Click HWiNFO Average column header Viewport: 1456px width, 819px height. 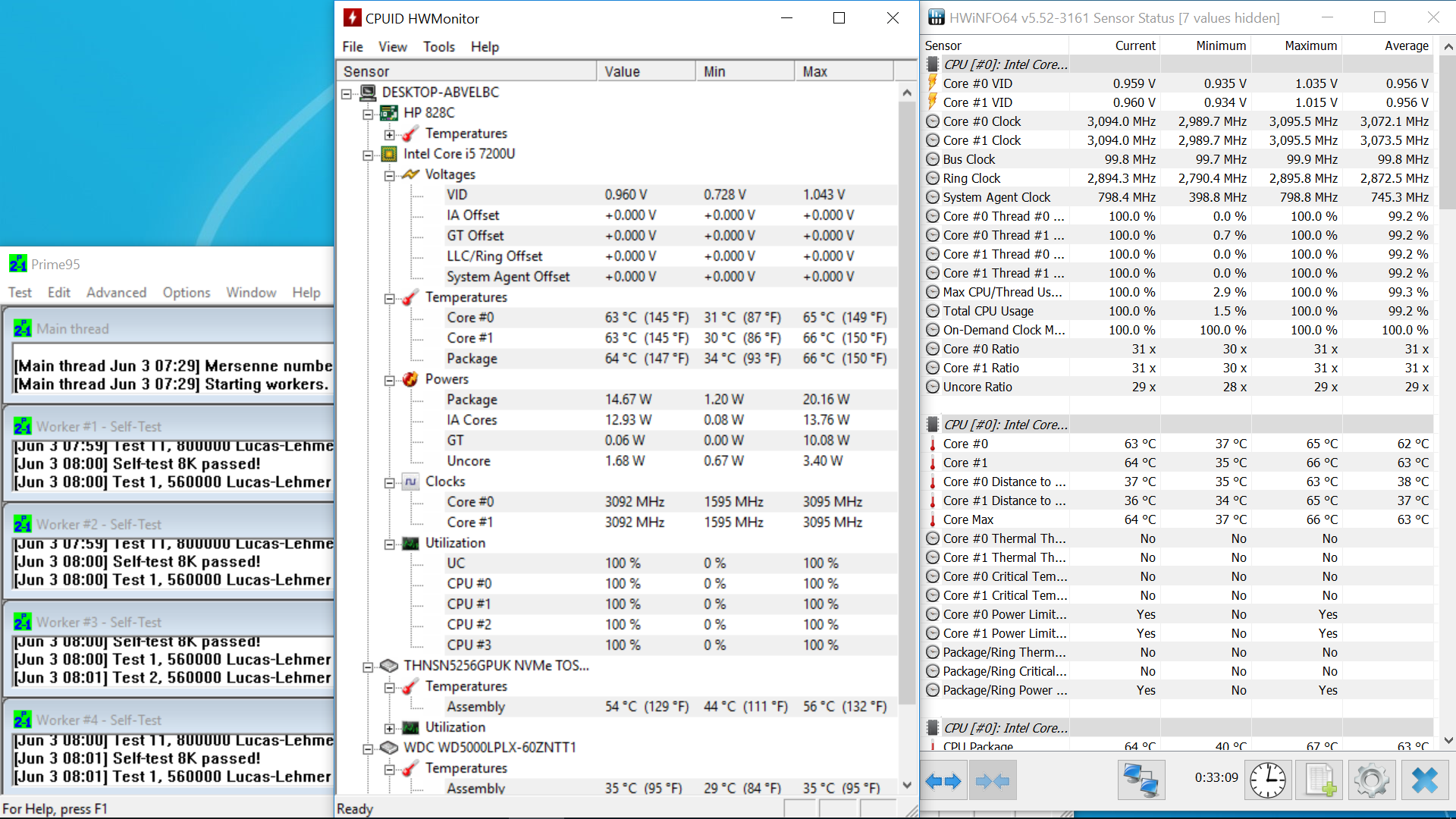click(x=1386, y=45)
